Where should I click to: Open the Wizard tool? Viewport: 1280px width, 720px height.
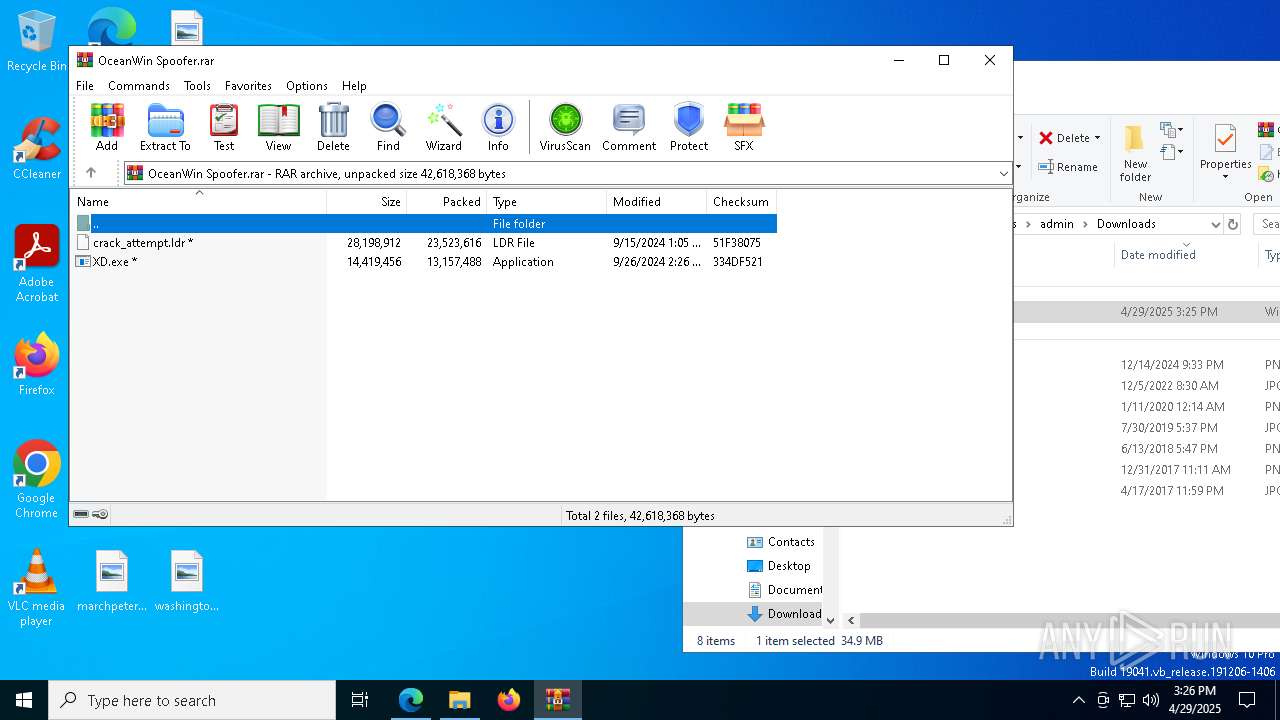click(443, 127)
